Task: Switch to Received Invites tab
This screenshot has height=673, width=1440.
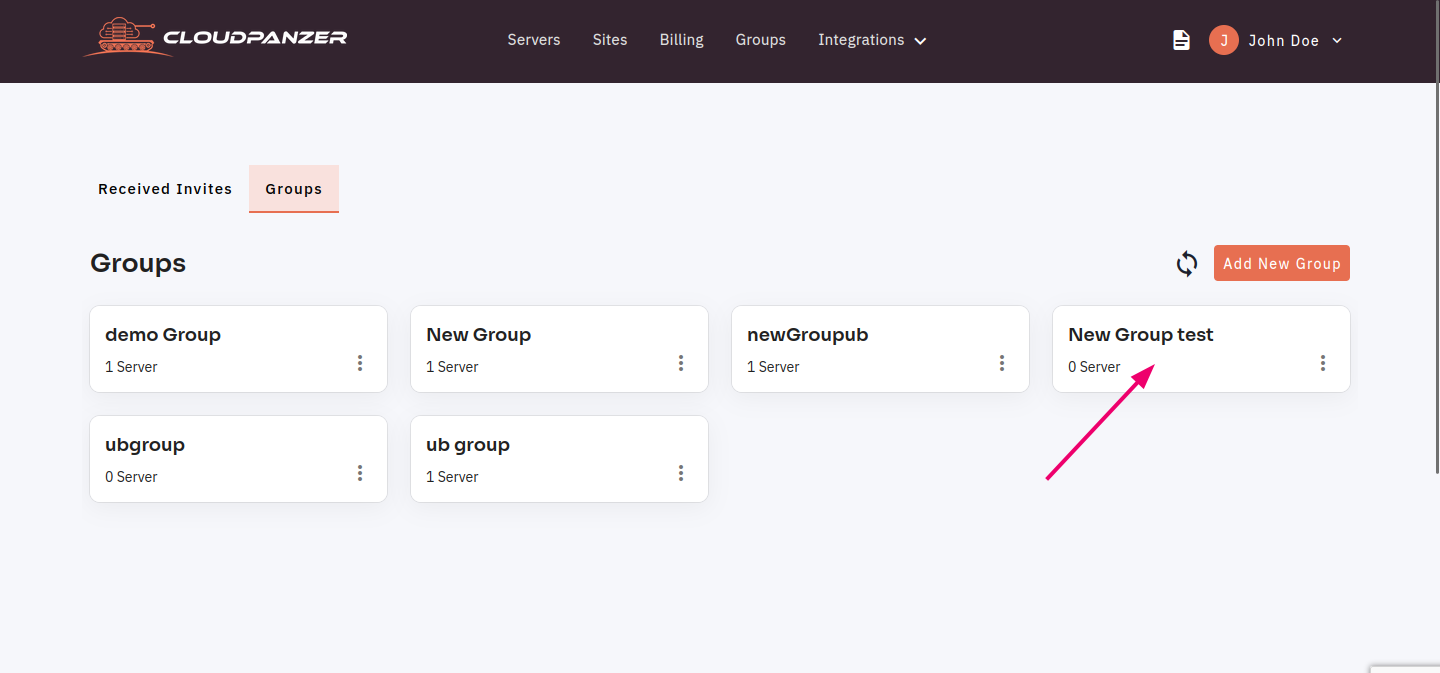Action: (165, 189)
